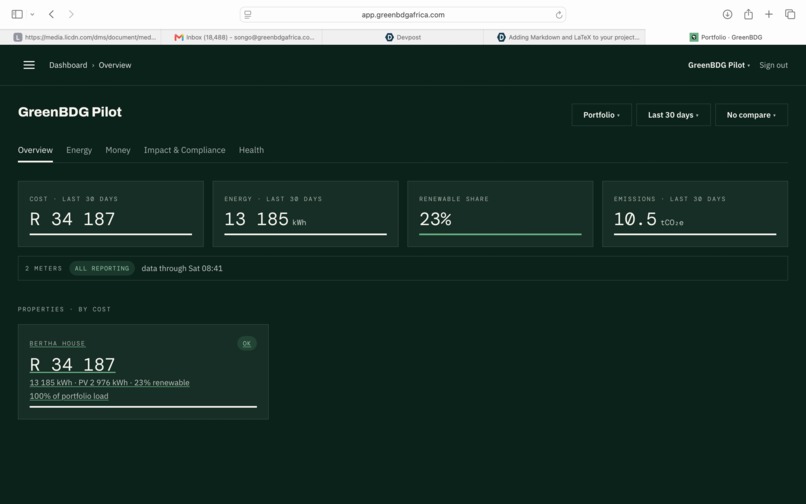This screenshot has width=806, height=504.
Task: Switch to the Energy tab
Action: (x=79, y=150)
